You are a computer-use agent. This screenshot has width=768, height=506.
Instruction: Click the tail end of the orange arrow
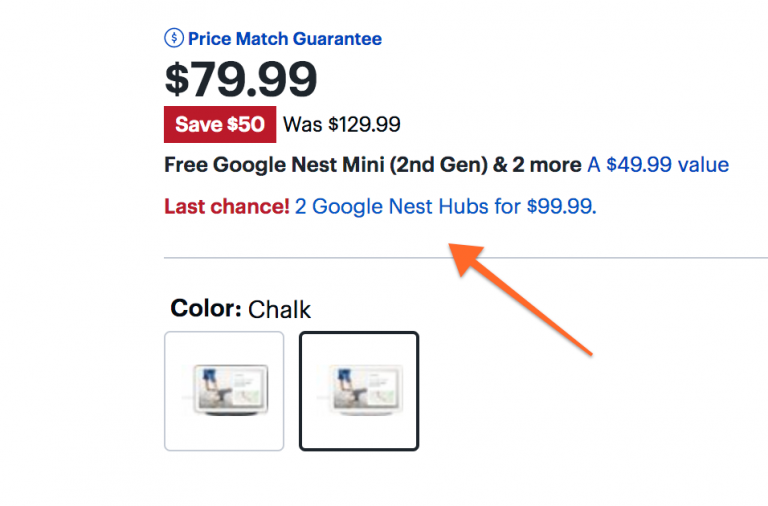pos(586,348)
